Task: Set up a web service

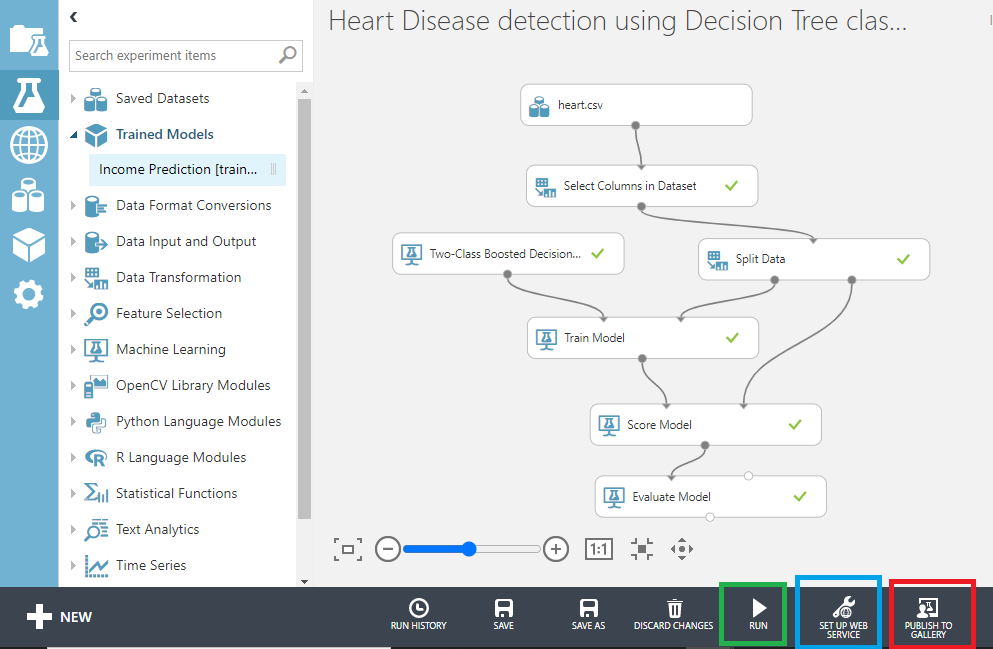Action: (838, 612)
